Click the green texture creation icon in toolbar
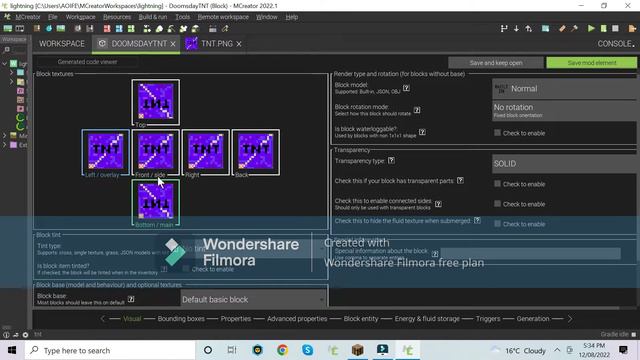Viewport: 640px width, 360px height. (131, 29)
